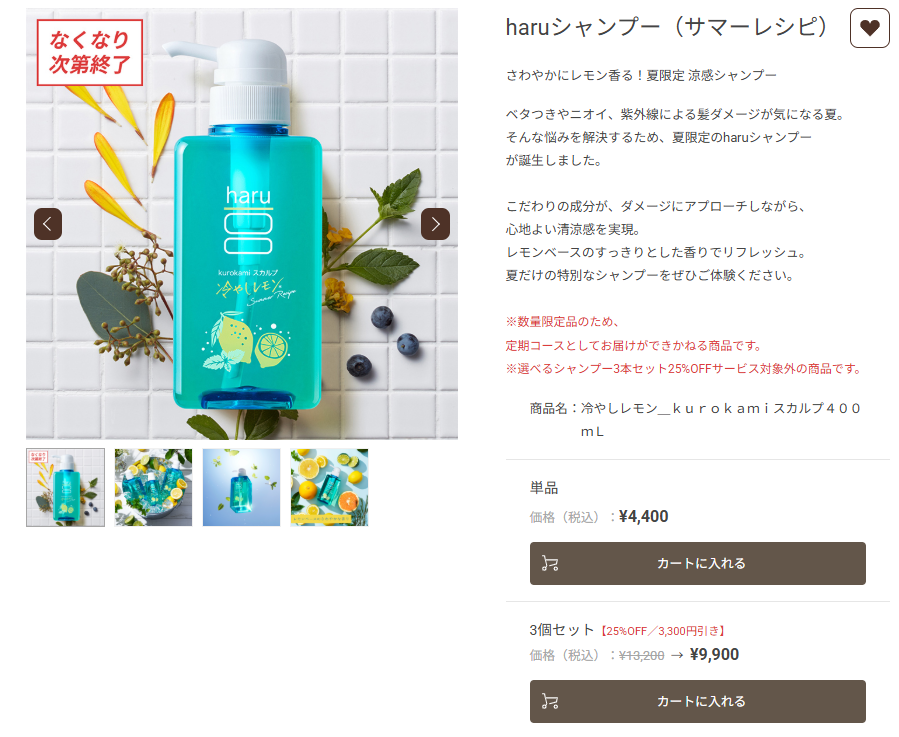Click the struck-through ¥13,200 original price
Image resolution: width=899 pixels, height=737 pixels.
coord(642,655)
